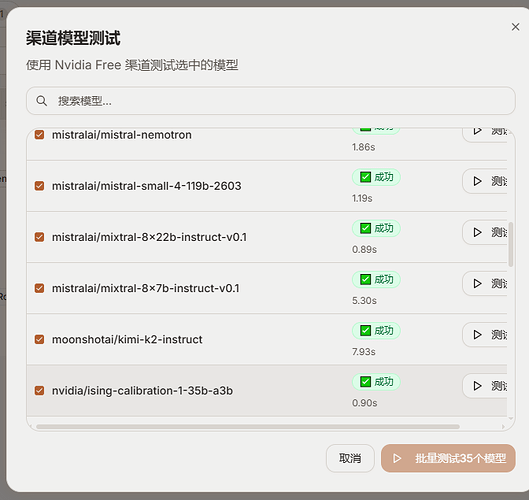Start batch test of 35 models

(x=448, y=458)
